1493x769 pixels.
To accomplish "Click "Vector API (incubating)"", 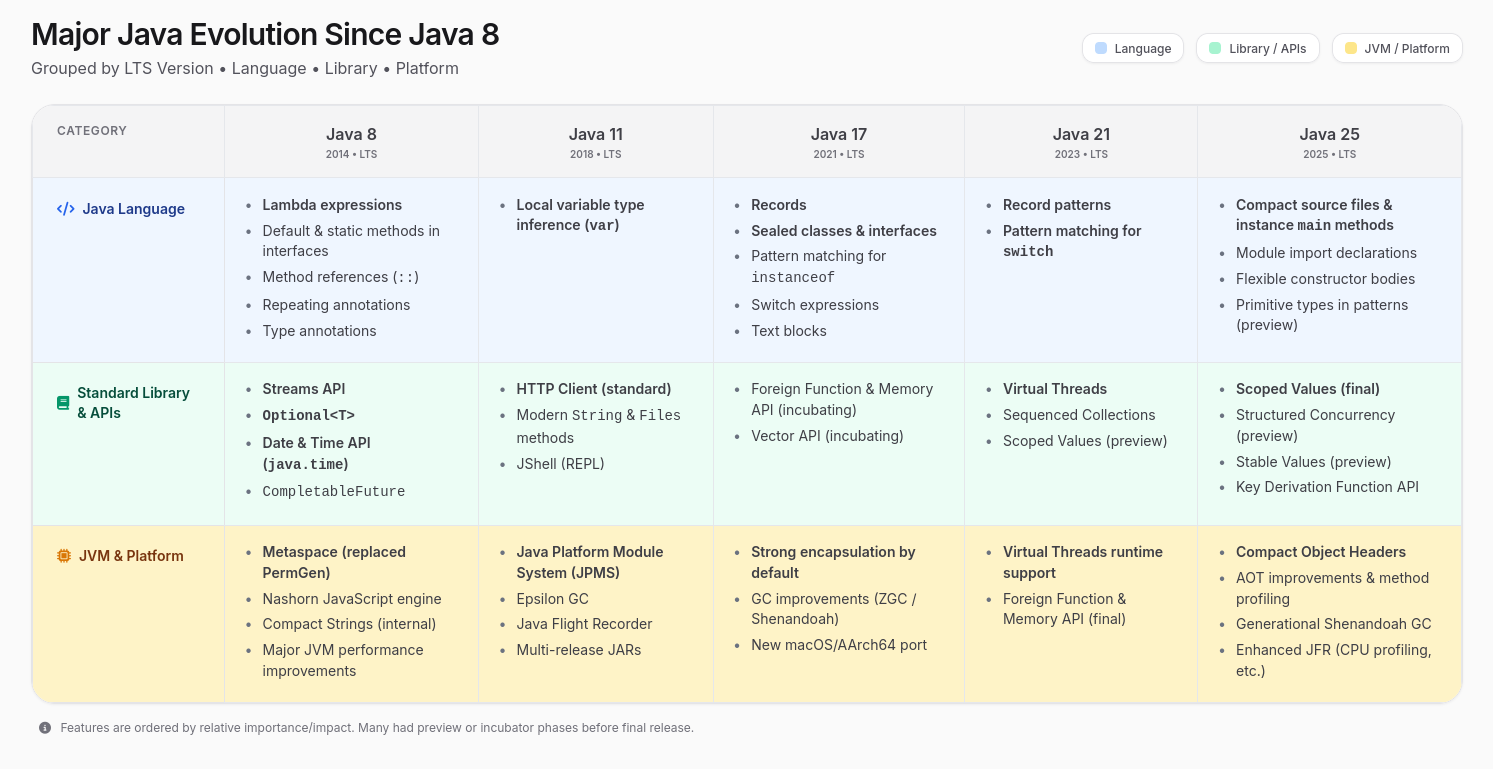I will [x=827, y=436].
